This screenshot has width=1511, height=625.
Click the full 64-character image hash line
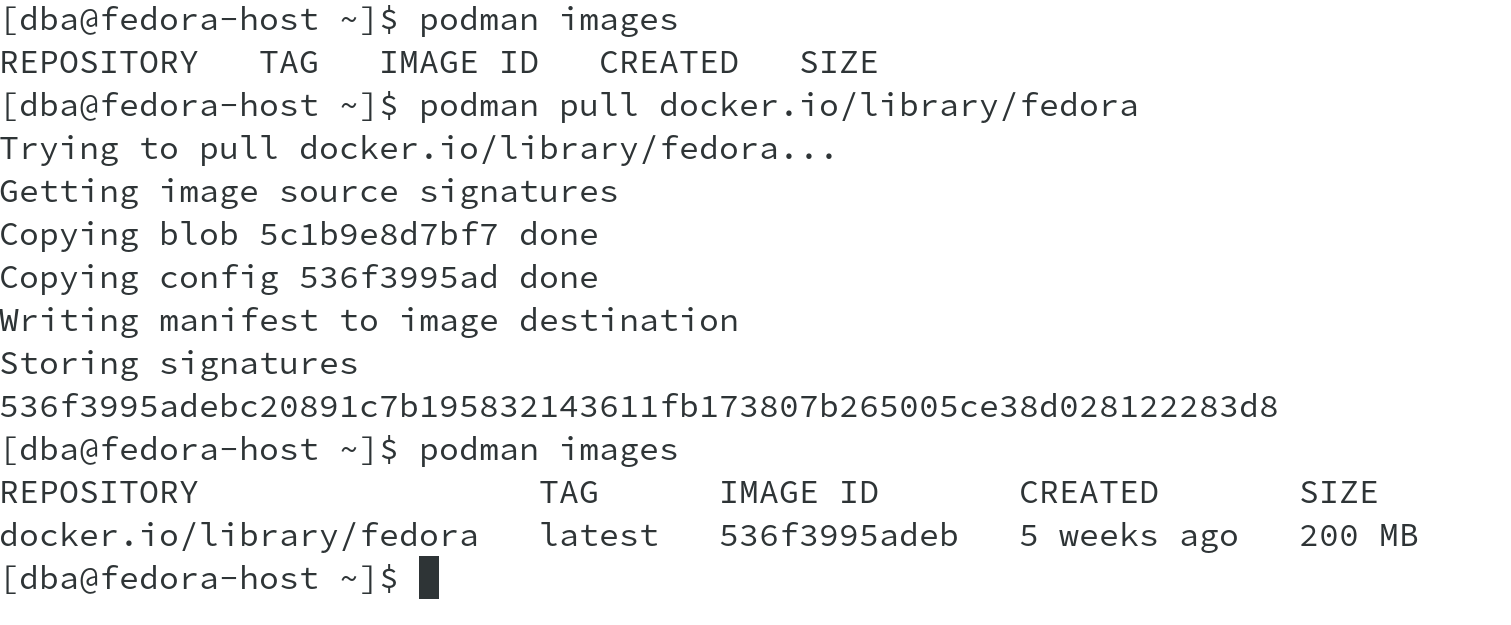[x=639, y=407]
